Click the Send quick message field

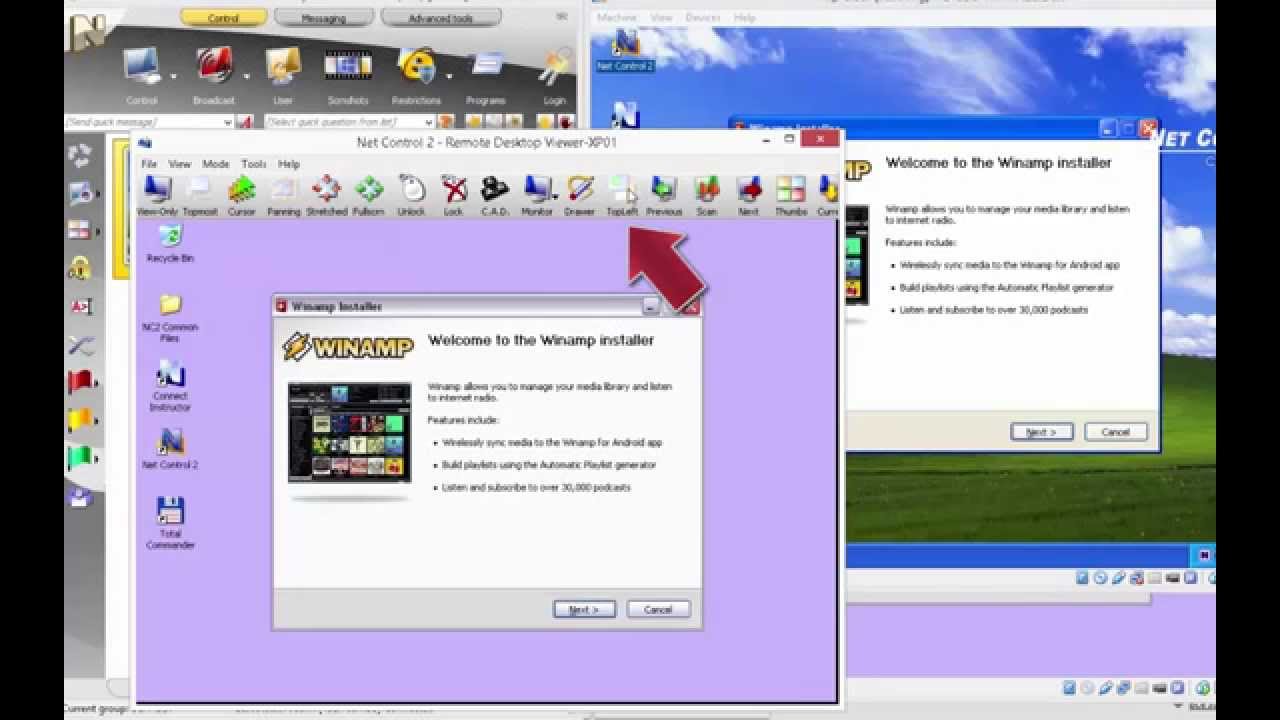click(143, 122)
